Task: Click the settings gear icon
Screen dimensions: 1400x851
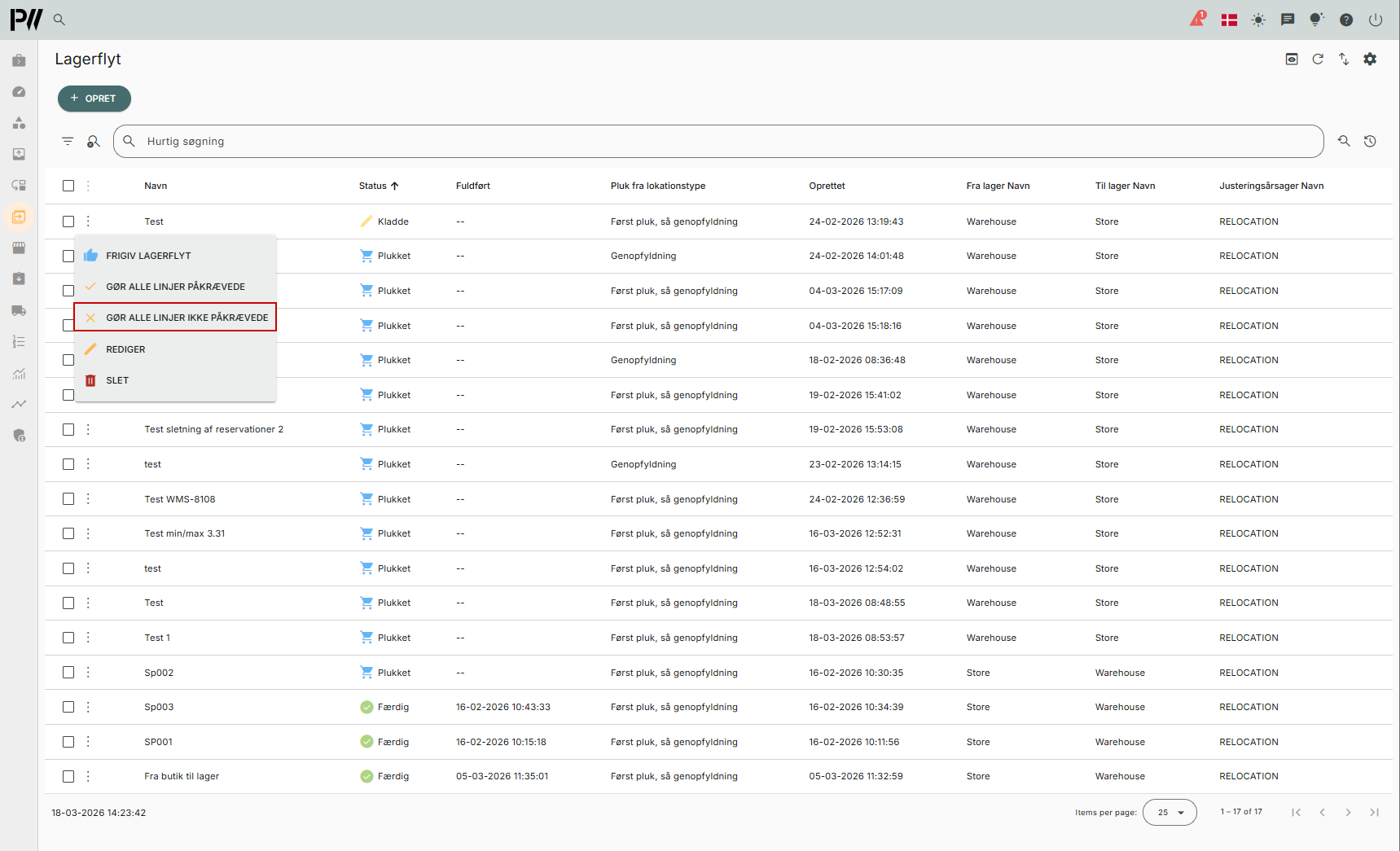Action: point(1370,59)
